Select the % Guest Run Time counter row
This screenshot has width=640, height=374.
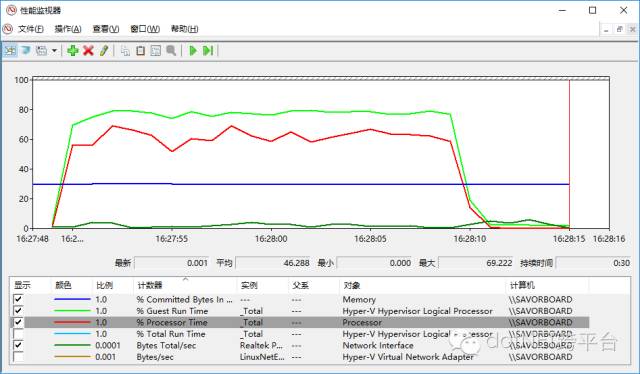(x=300, y=311)
